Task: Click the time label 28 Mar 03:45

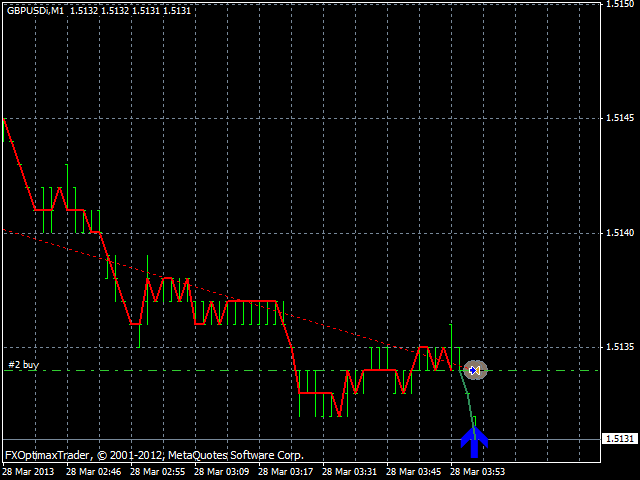Action: 413,472
